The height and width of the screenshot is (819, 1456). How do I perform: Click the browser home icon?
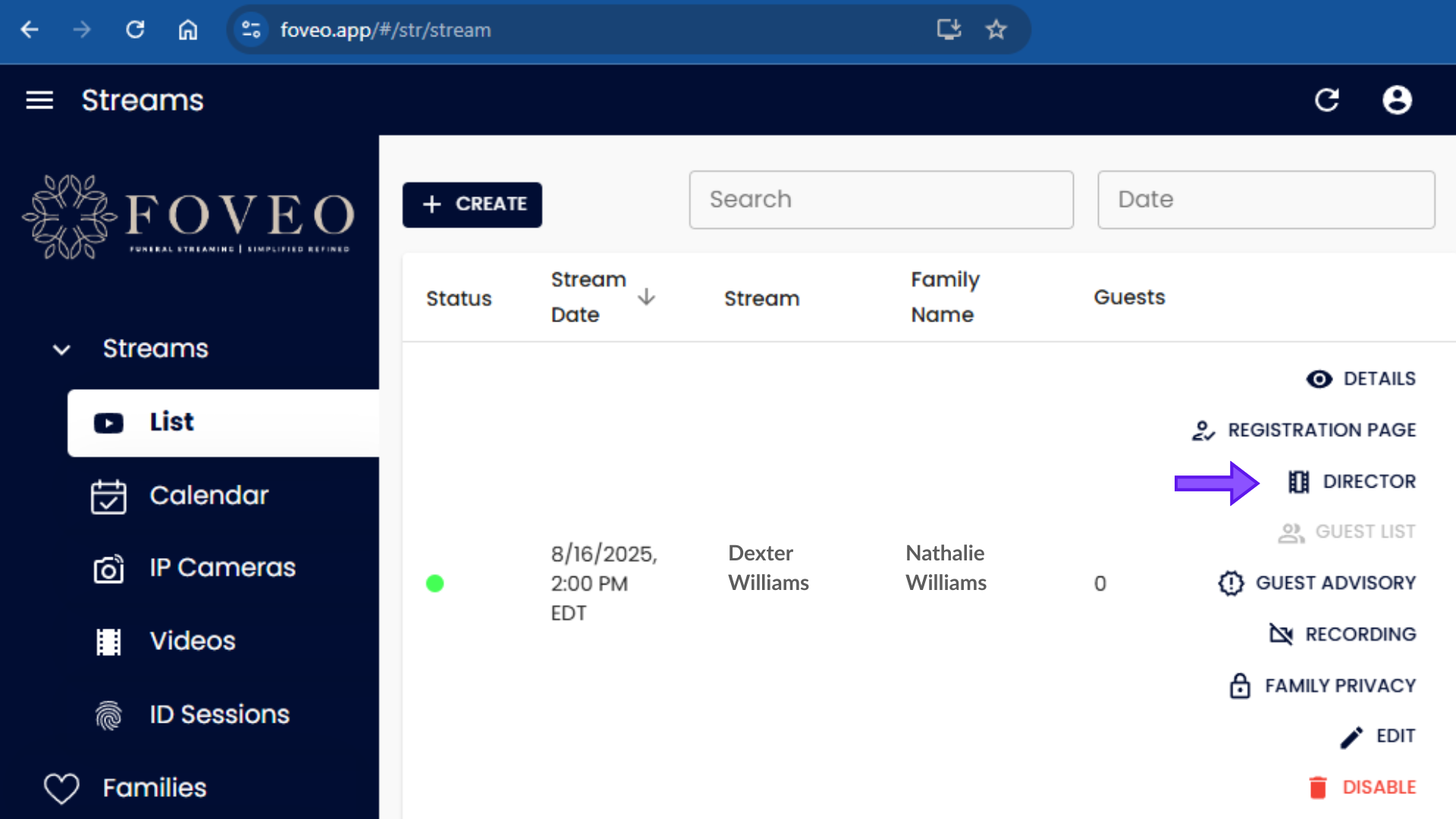coord(188,30)
